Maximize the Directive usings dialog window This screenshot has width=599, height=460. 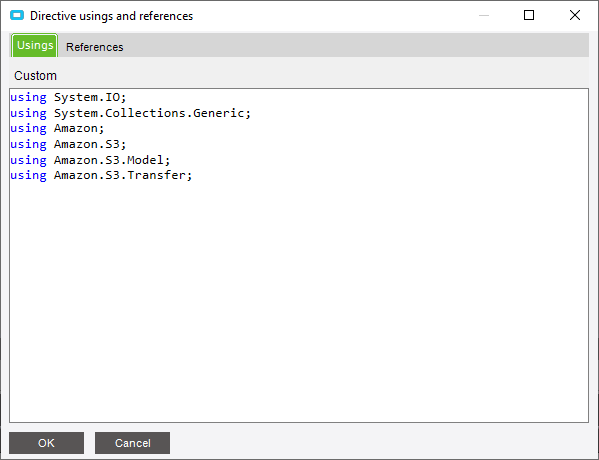pyautogui.click(x=529, y=15)
